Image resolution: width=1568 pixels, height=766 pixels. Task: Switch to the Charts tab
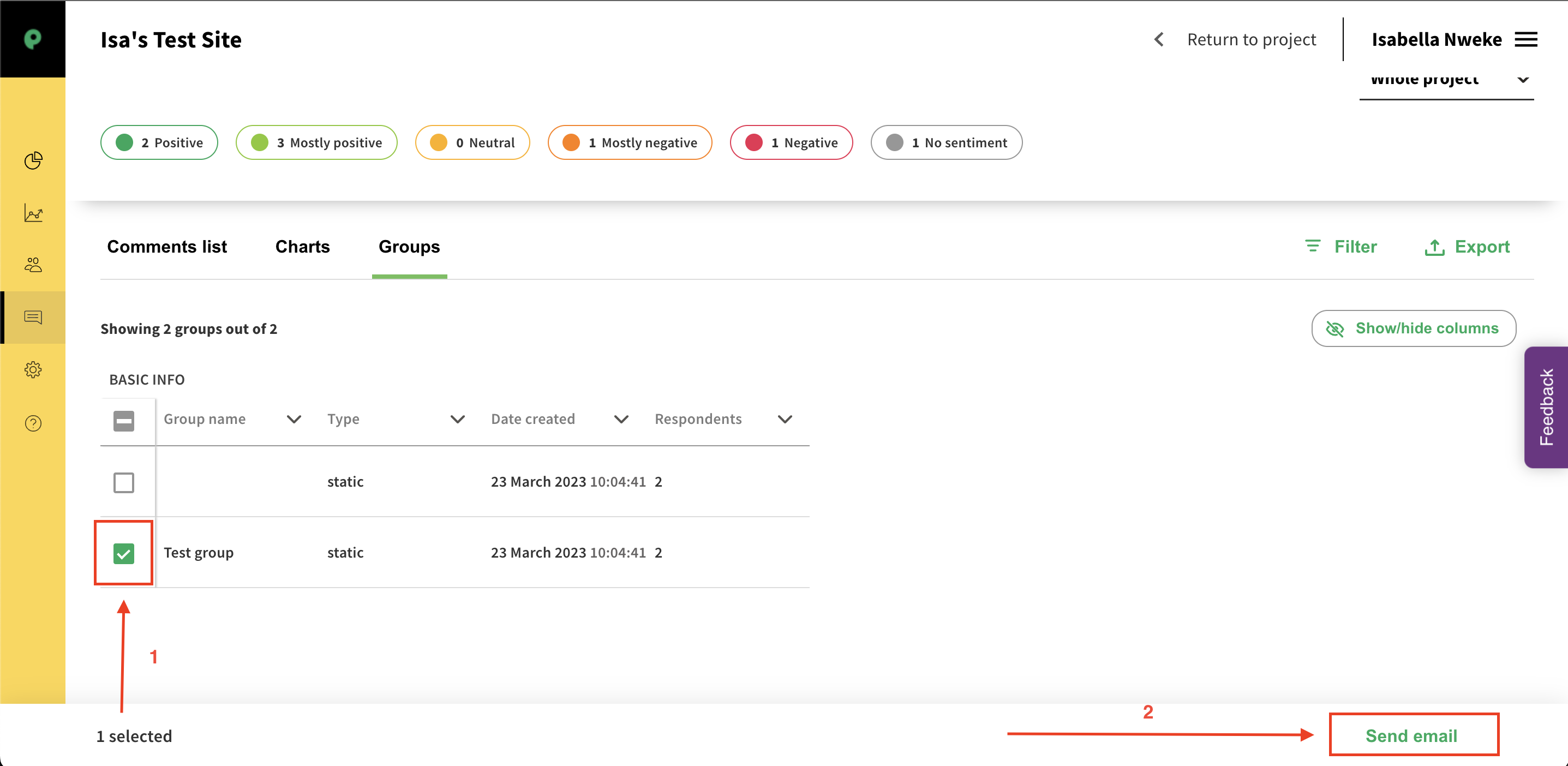pos(302,247)
